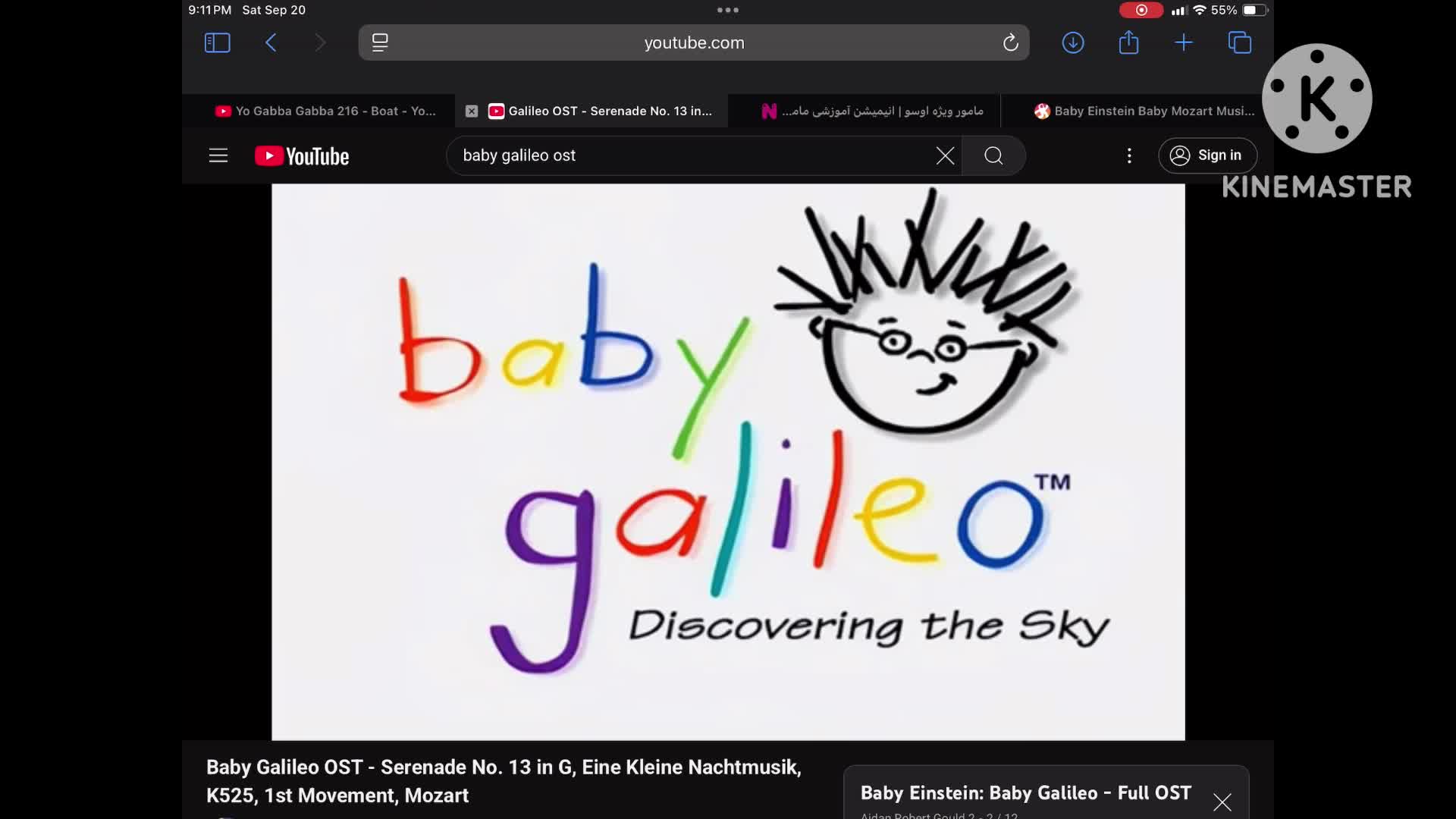Add a new Safari tab
Viewport: 1456px width, 819px height.
[1183, 42]
